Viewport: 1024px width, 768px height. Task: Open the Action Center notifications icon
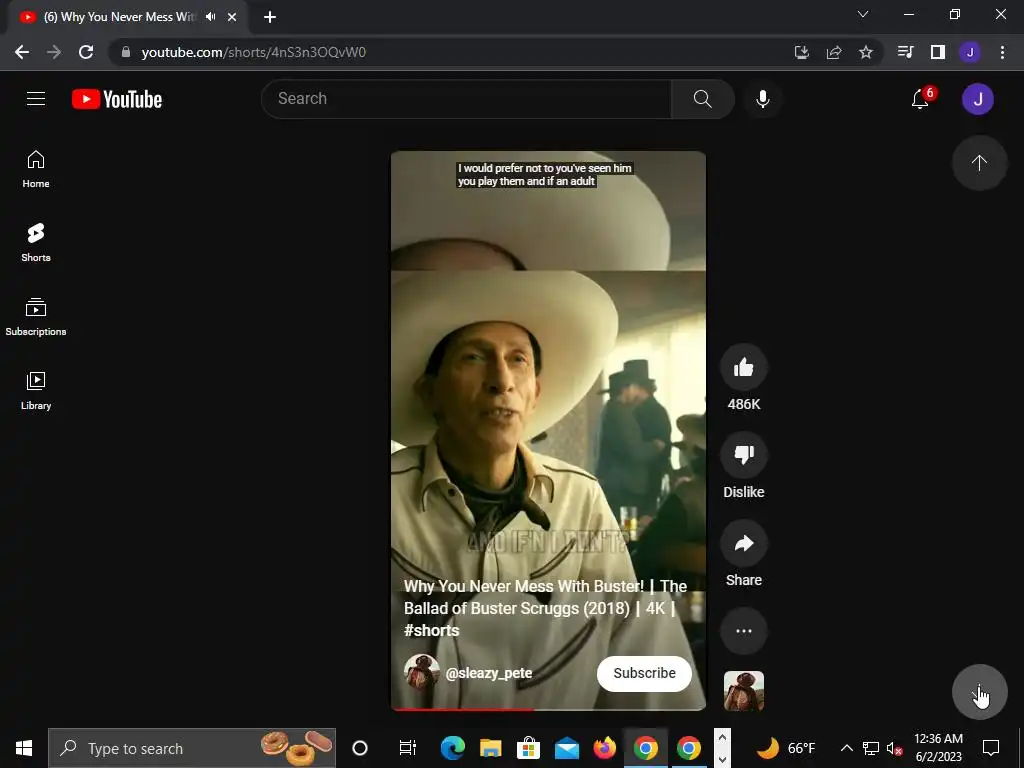coord(991,748)
